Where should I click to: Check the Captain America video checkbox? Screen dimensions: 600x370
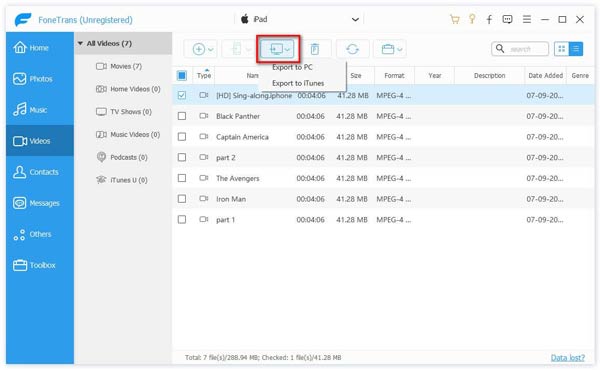pos(182,137)
